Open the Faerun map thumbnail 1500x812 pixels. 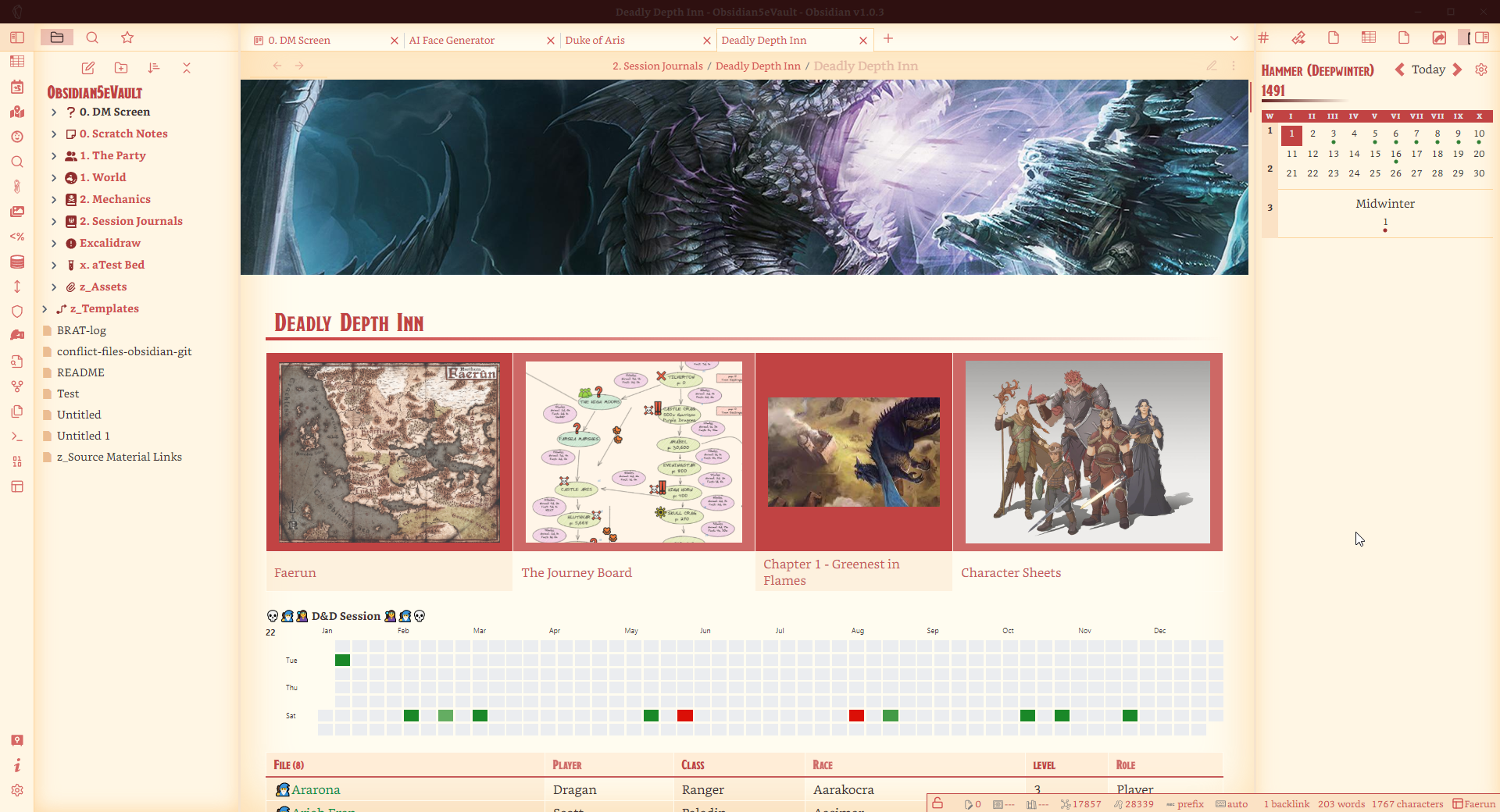389,452
